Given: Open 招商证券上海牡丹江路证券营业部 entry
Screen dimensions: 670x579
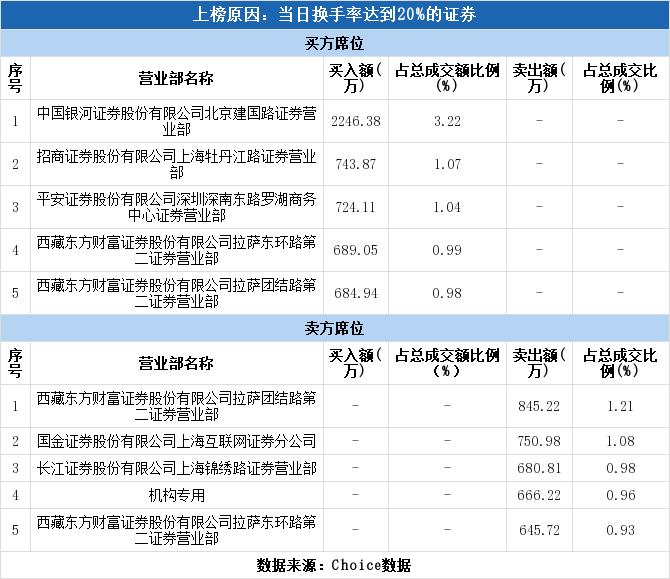Looking at the screenshot, I should click(x=176, y=164).
